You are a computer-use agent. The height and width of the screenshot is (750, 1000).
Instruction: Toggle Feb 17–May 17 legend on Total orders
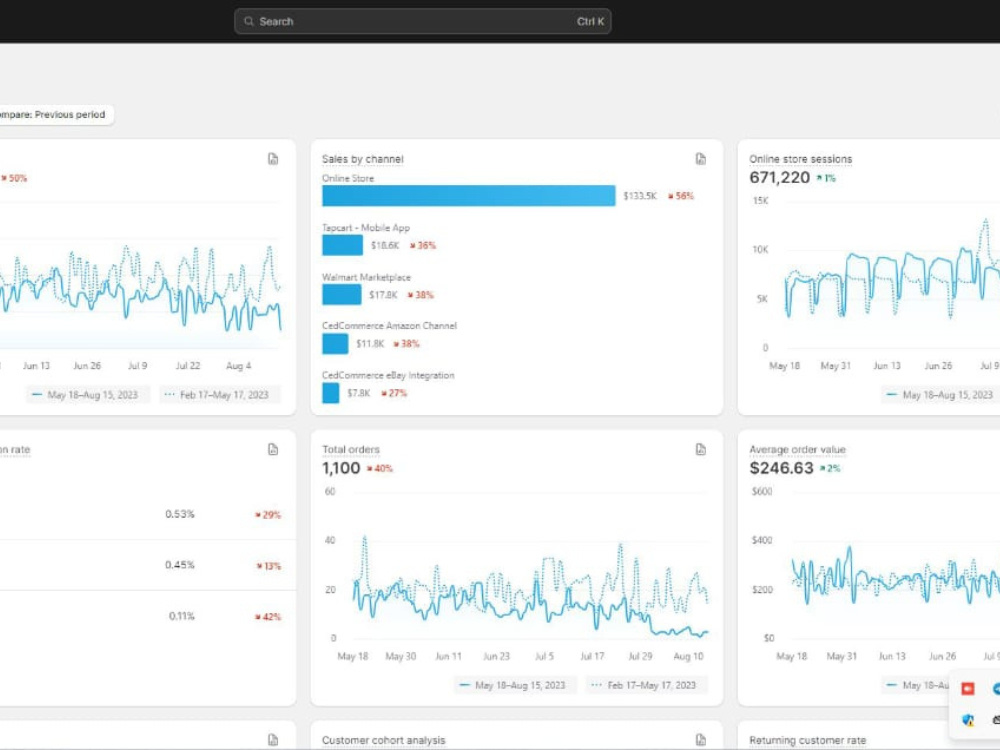click(x=647, y=685)
